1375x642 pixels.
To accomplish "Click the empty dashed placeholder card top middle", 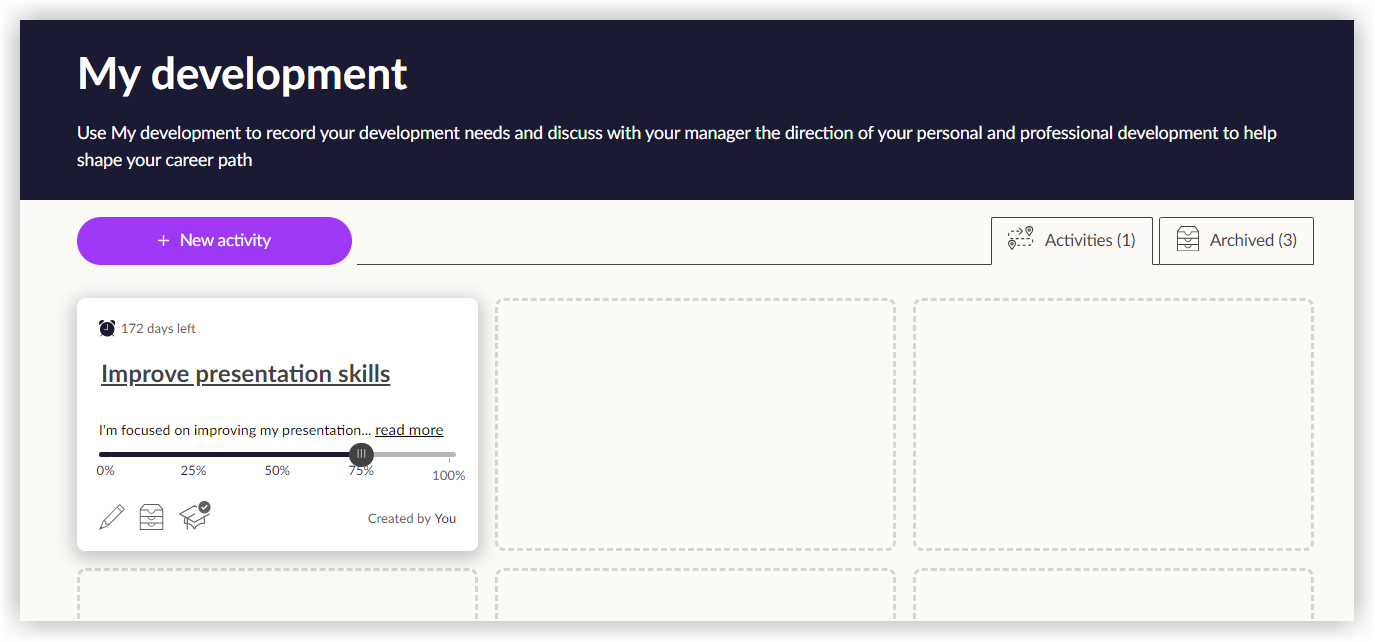I will point(695,424).
